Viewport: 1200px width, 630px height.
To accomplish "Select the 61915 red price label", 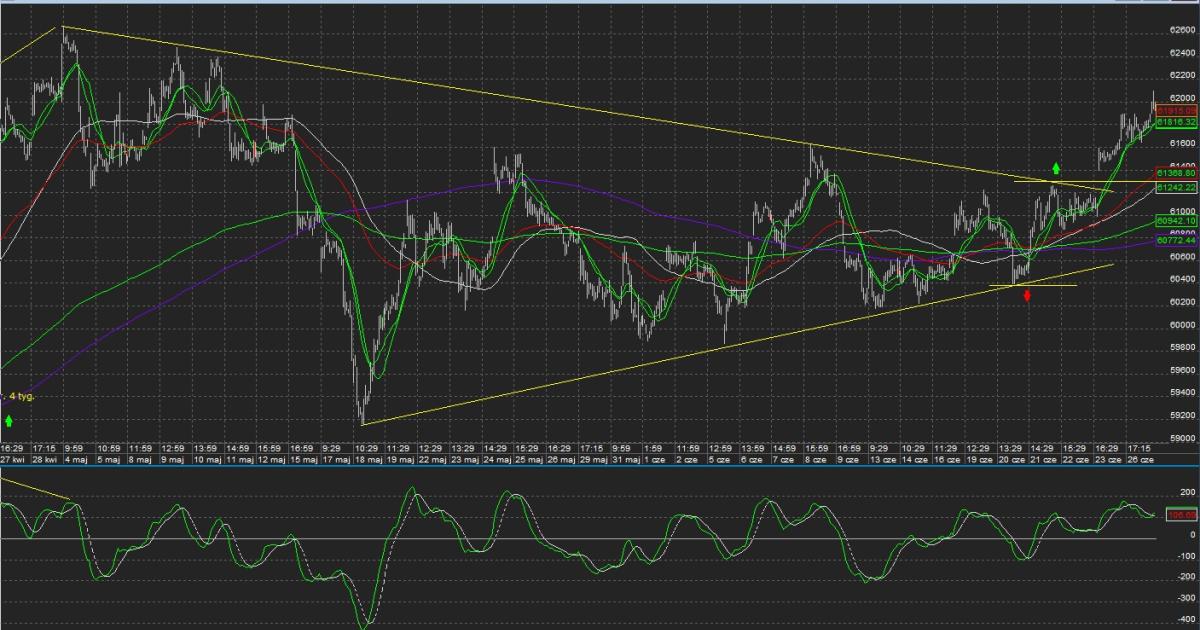I will click(x=1177, y=110).
